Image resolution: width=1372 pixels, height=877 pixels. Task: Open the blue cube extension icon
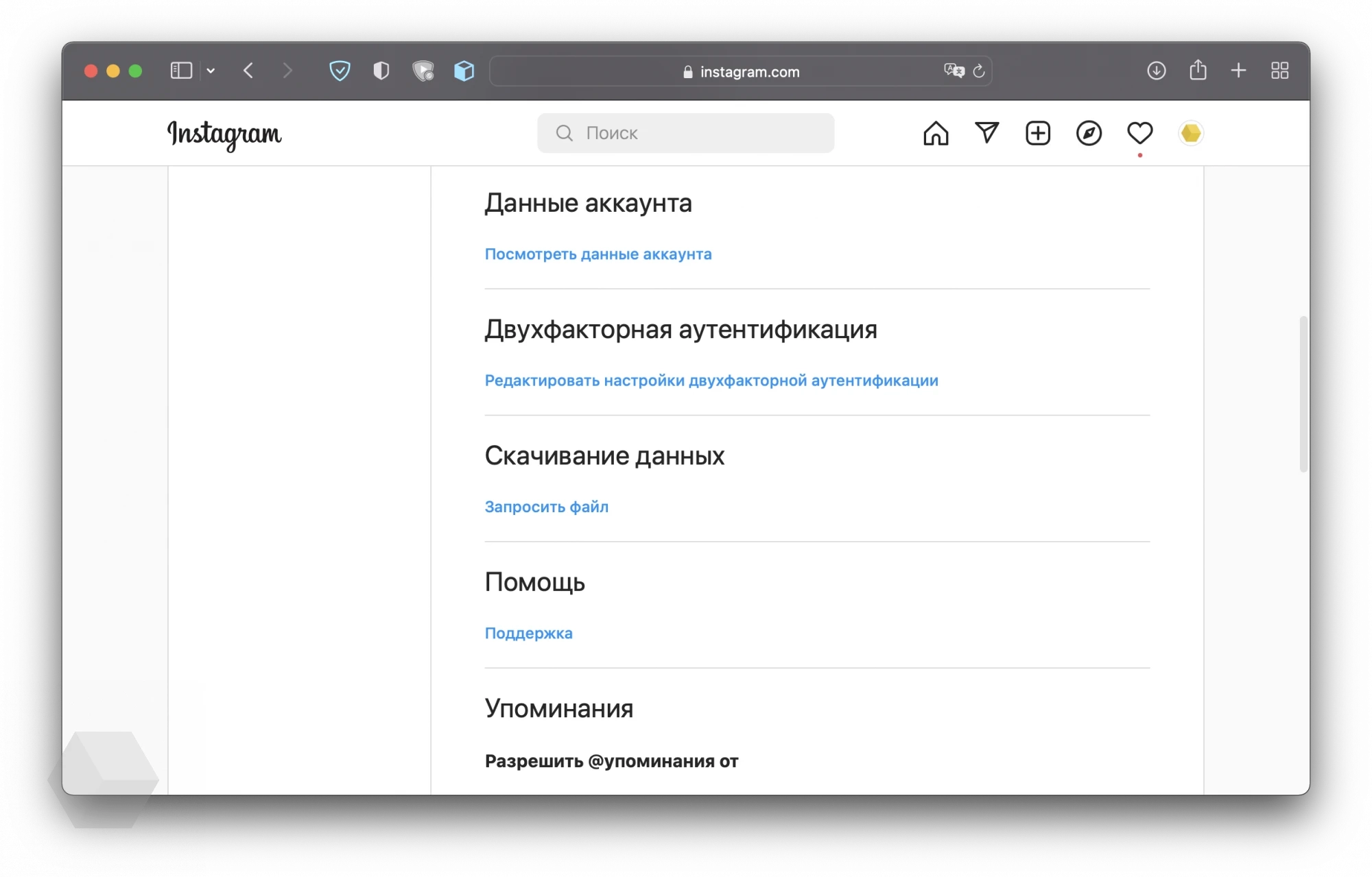464,71
